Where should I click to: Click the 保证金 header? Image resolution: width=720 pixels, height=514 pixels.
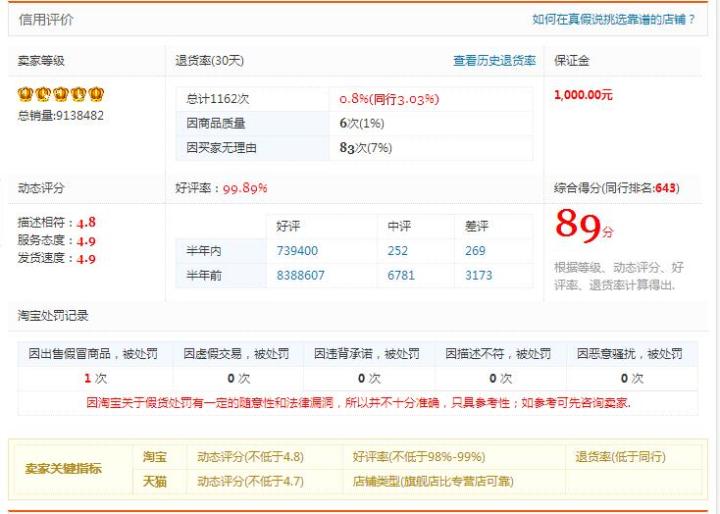coord(572,61)
